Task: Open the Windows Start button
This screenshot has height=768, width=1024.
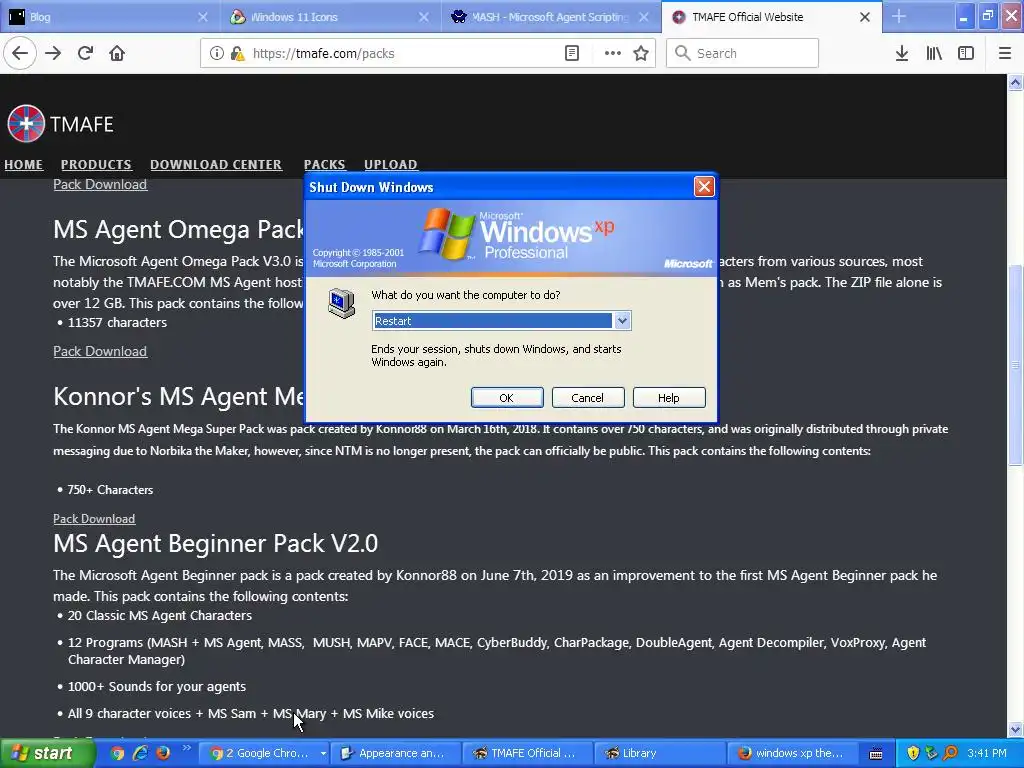Action: 46,753
